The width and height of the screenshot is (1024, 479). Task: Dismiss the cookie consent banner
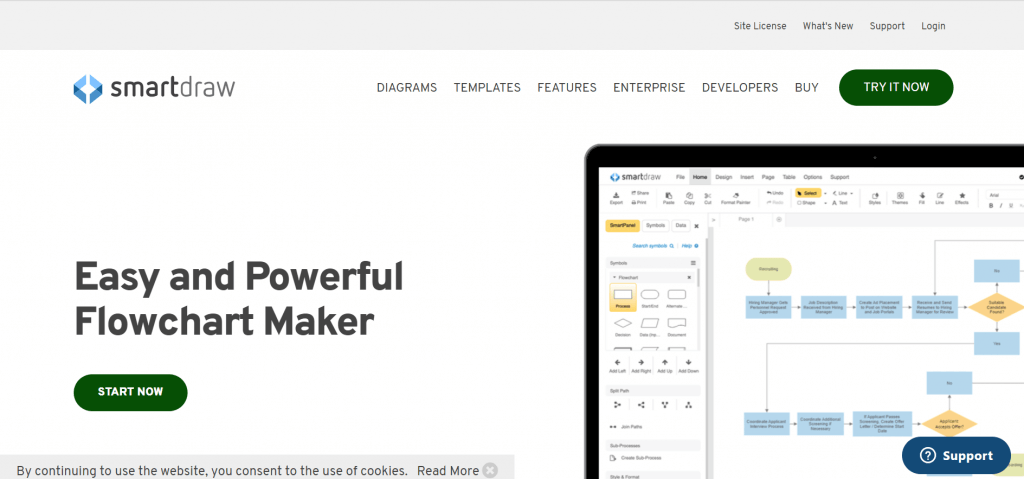[490, 471]
